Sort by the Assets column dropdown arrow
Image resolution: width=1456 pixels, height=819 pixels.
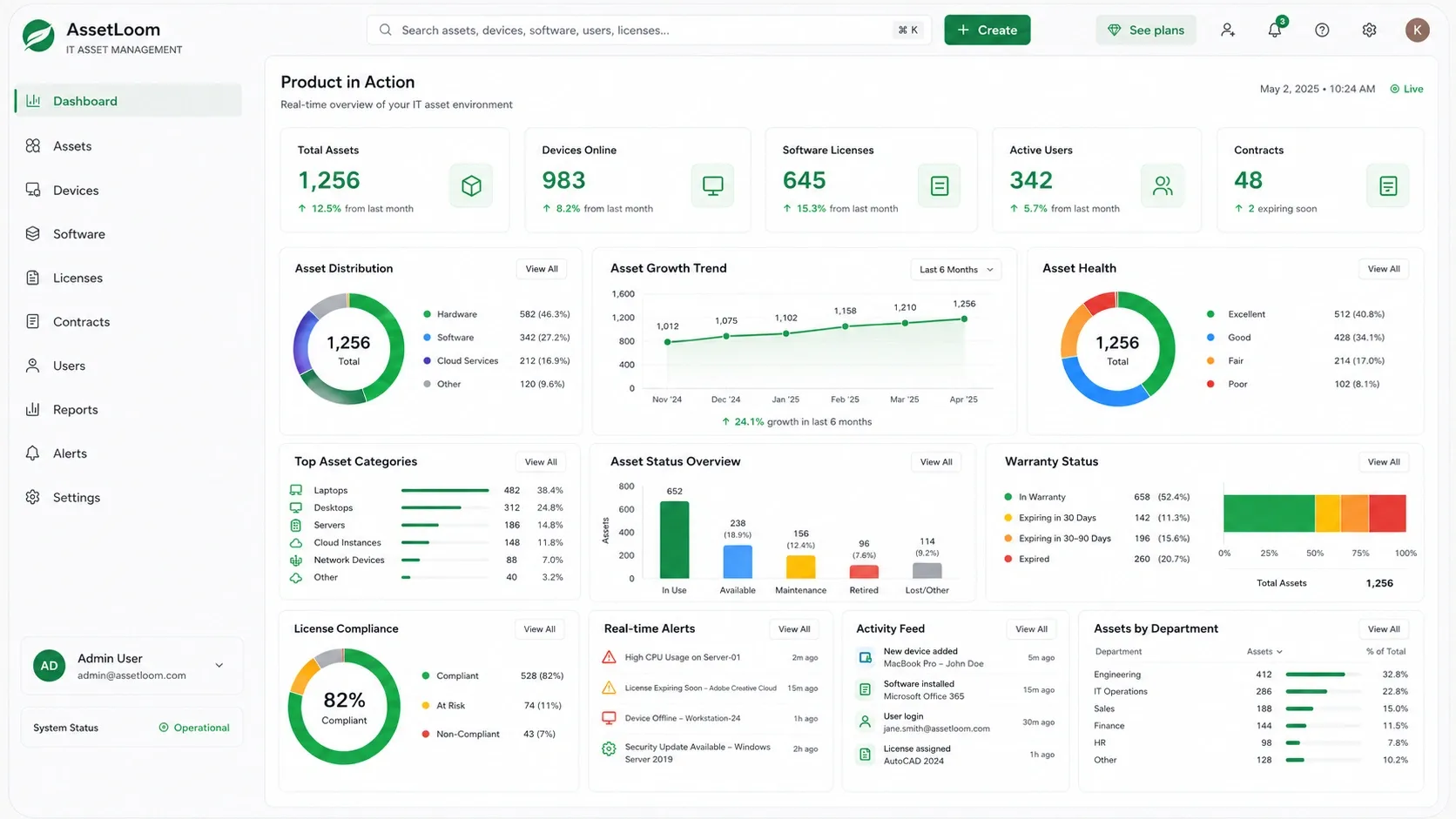click(x=1279, y=652)
